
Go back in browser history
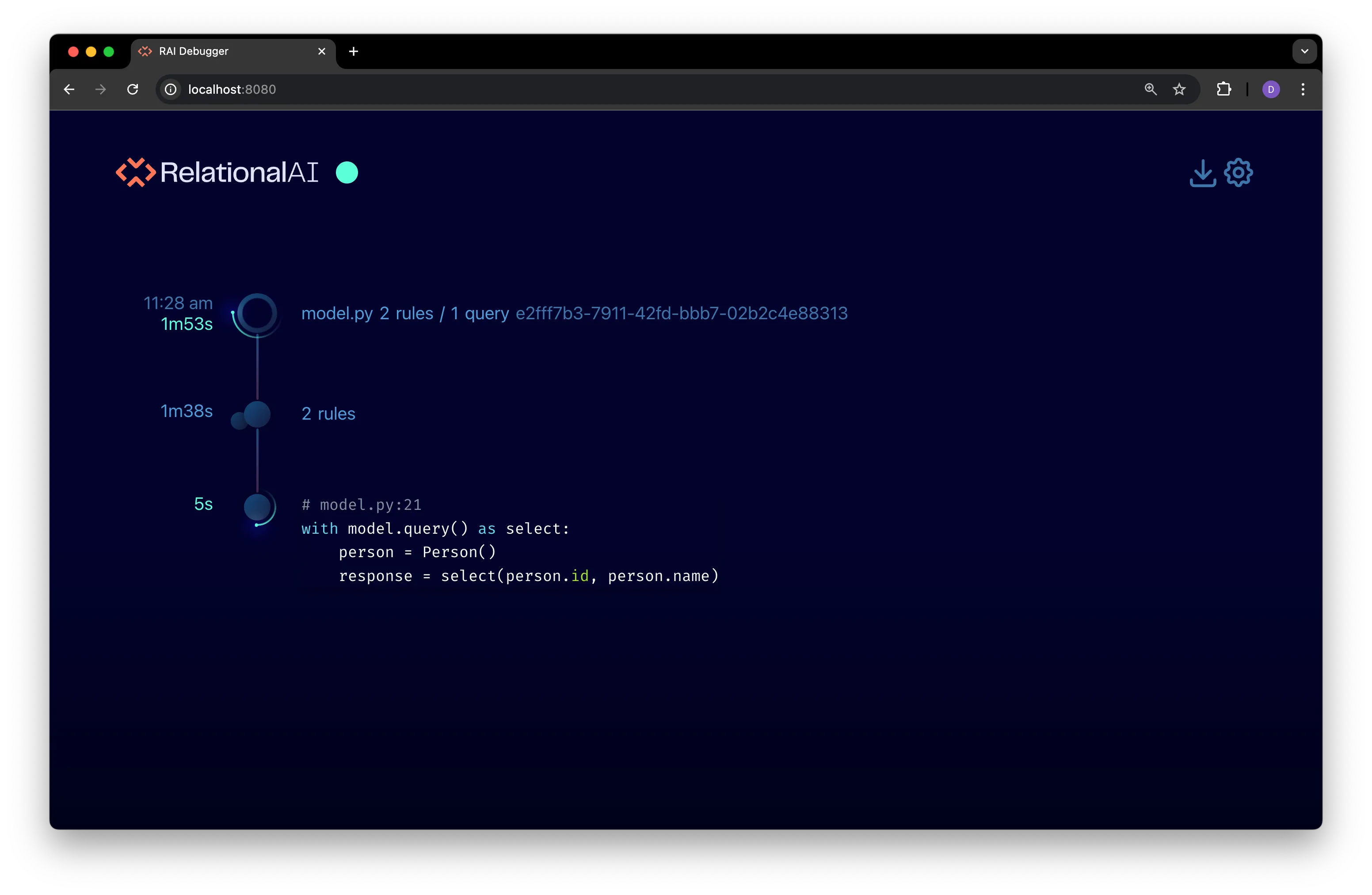pyautogui.click(x=69, y=89)
